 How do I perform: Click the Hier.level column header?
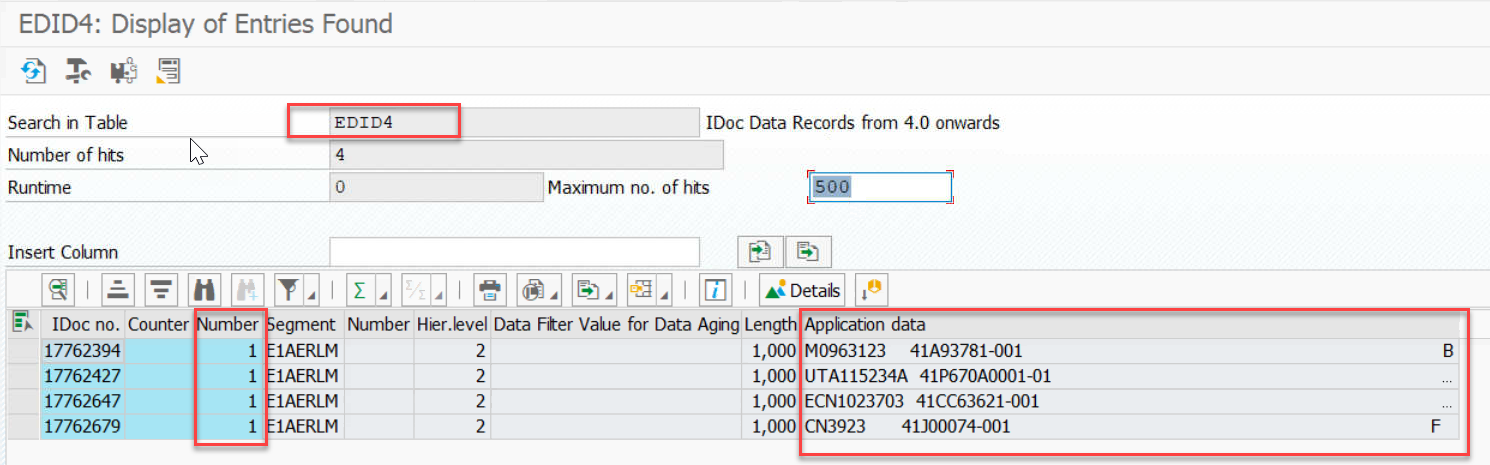pos(452,324)
